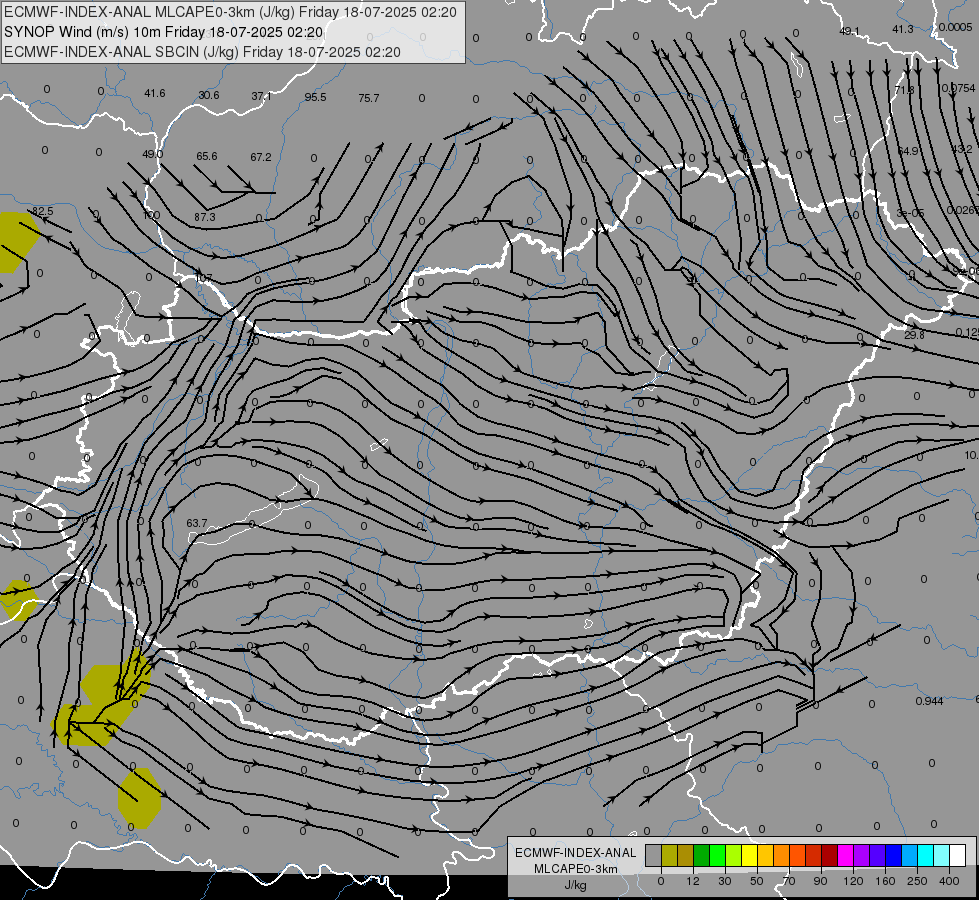Click the pure blue legend swatch

coord(893,855)
